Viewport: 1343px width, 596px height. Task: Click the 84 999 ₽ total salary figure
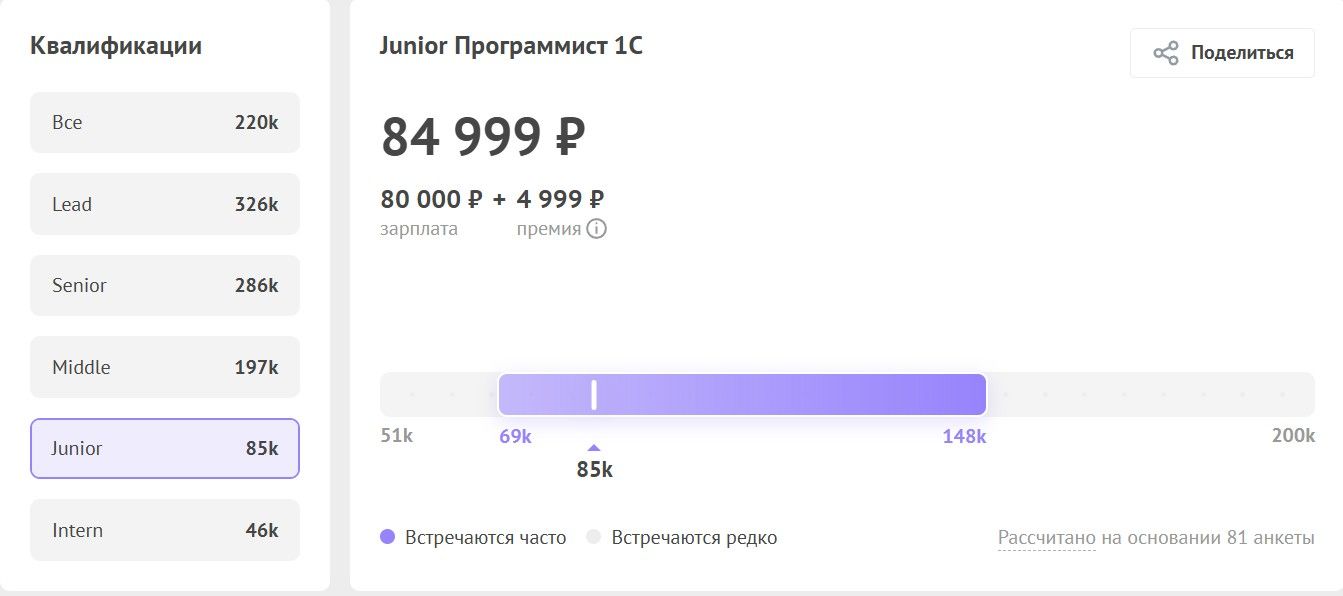point(483,137)
